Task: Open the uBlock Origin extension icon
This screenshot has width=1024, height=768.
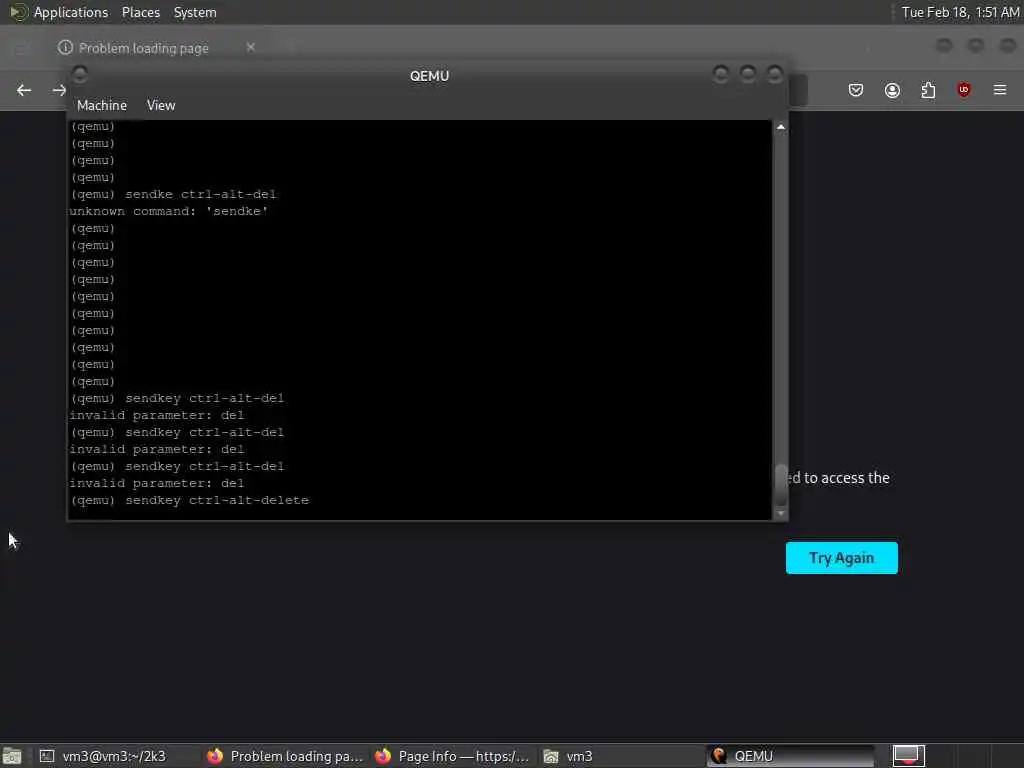Action: (964, 90)
